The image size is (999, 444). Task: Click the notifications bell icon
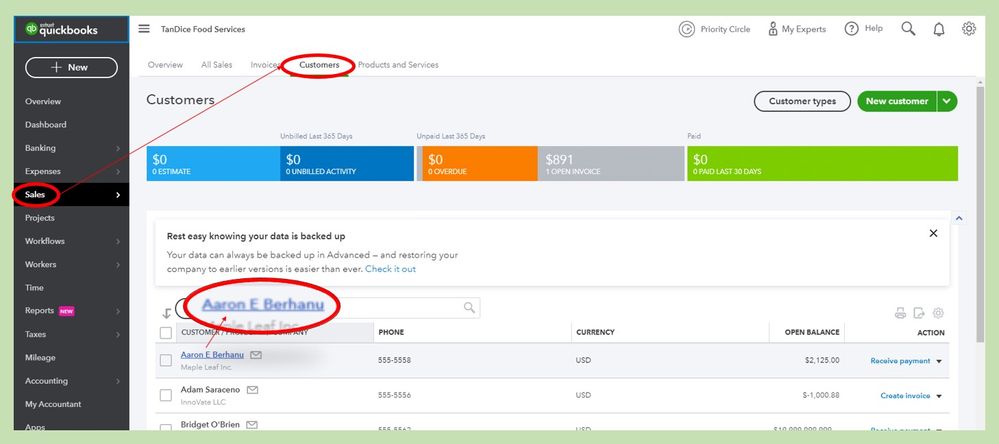[938, 29]
